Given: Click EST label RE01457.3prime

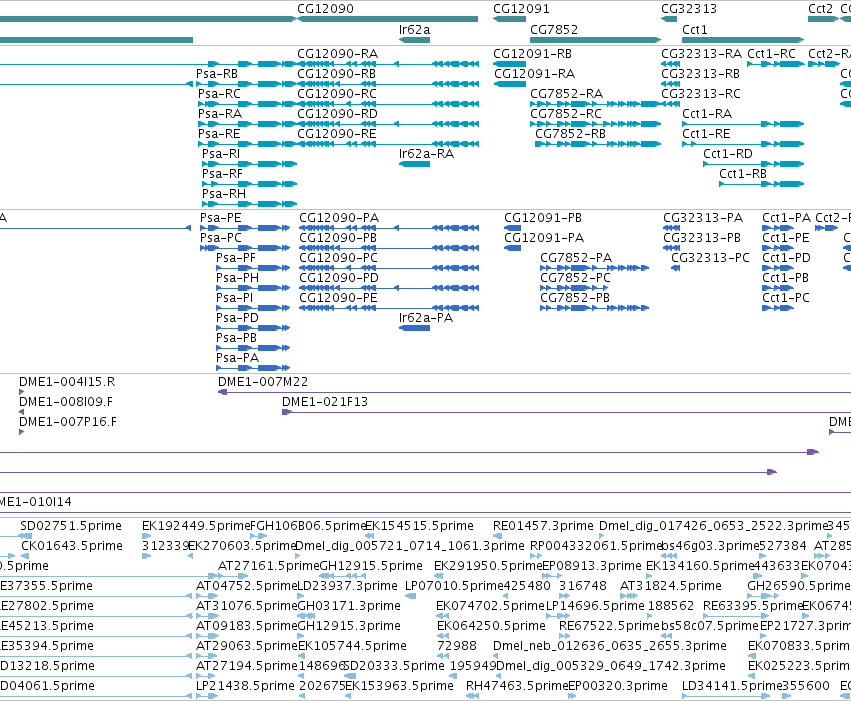Looking at the screenshot, I should tap(543, 526).
